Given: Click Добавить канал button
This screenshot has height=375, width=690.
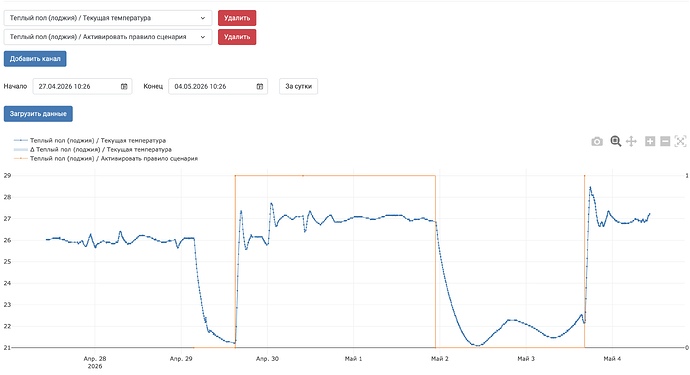Looking at the screenshot, I should 35,59.
